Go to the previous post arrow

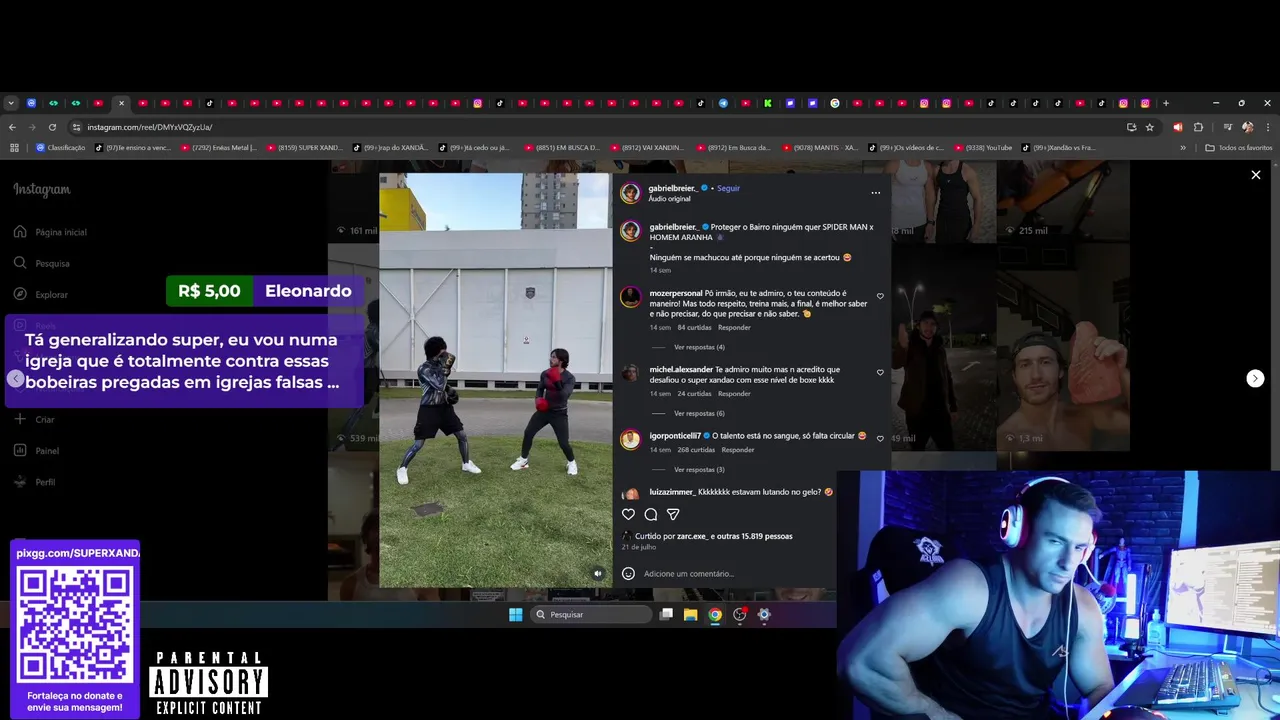tap(15, 378)
